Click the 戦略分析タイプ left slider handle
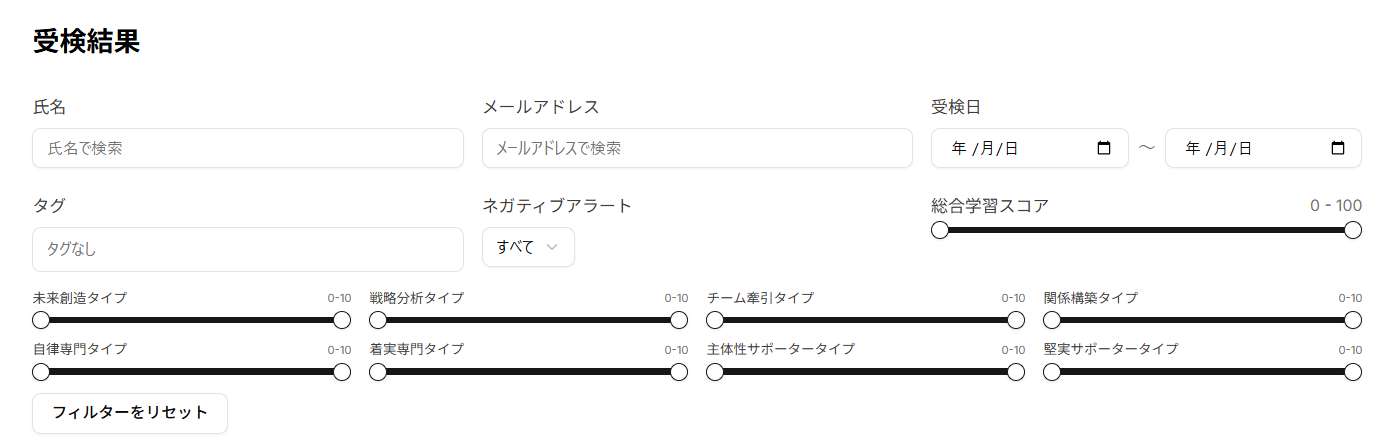 378,320
